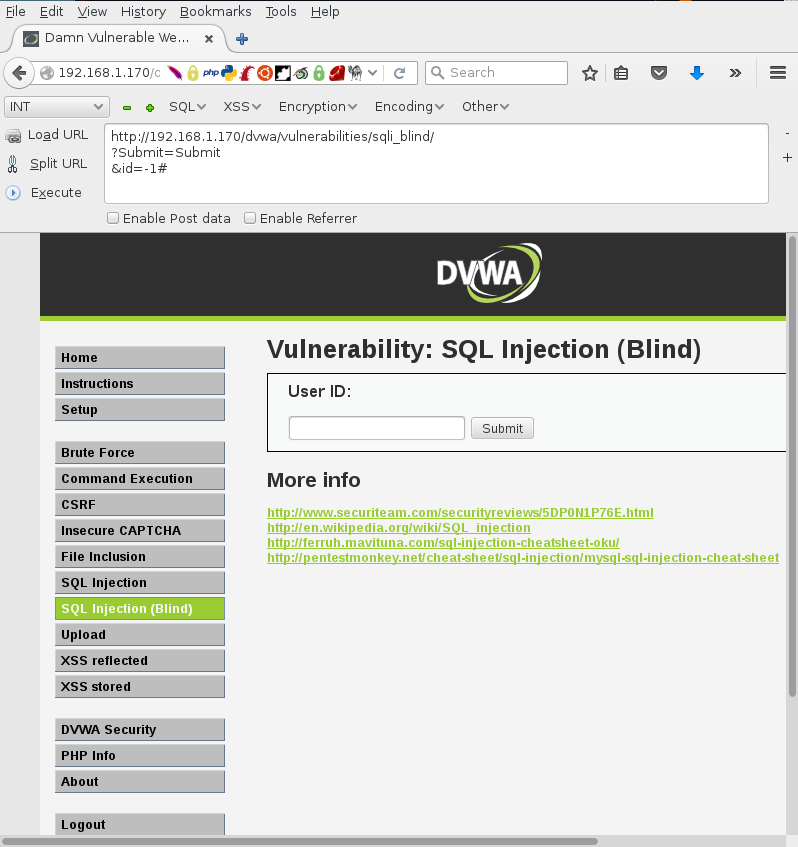Click the browser back arrow button
This screenshot has height=847, width=798.
click(x=19, y=72)
